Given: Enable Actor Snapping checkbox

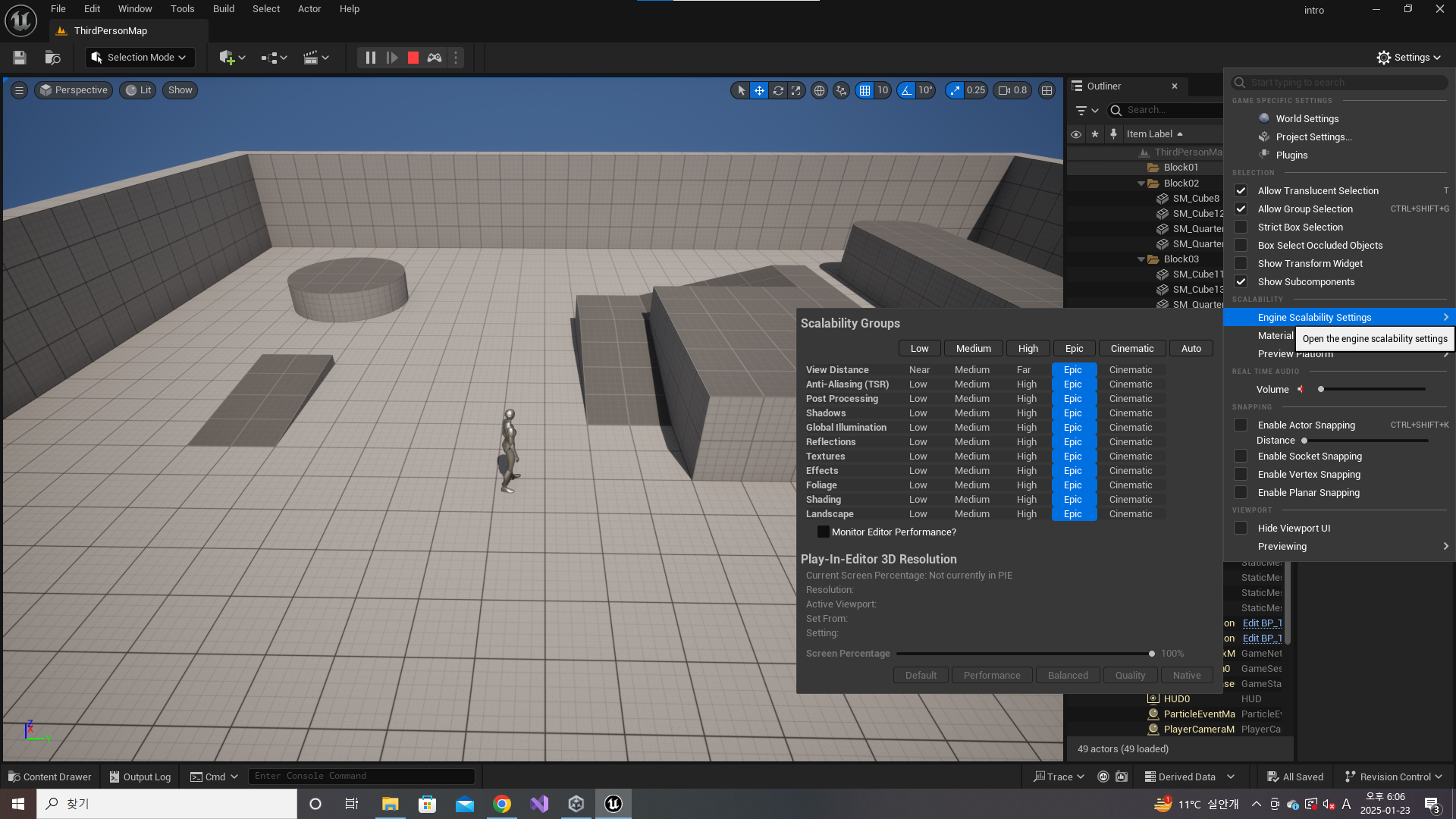Looking at the screenshot, I should tap(1241, 425).
